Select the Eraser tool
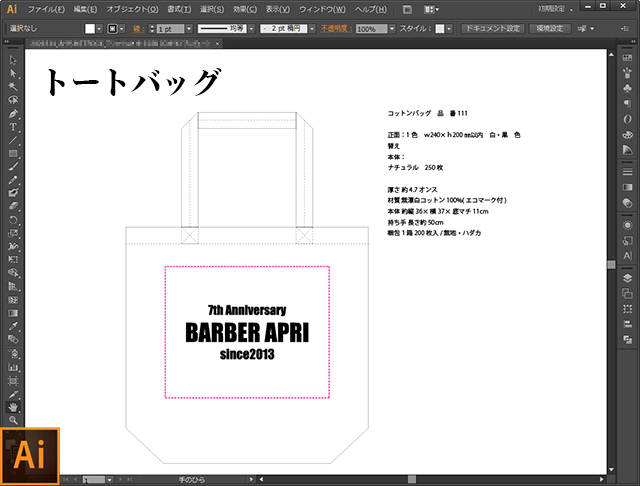The height and width of the screenshot is (486, 640). point(13,206)
